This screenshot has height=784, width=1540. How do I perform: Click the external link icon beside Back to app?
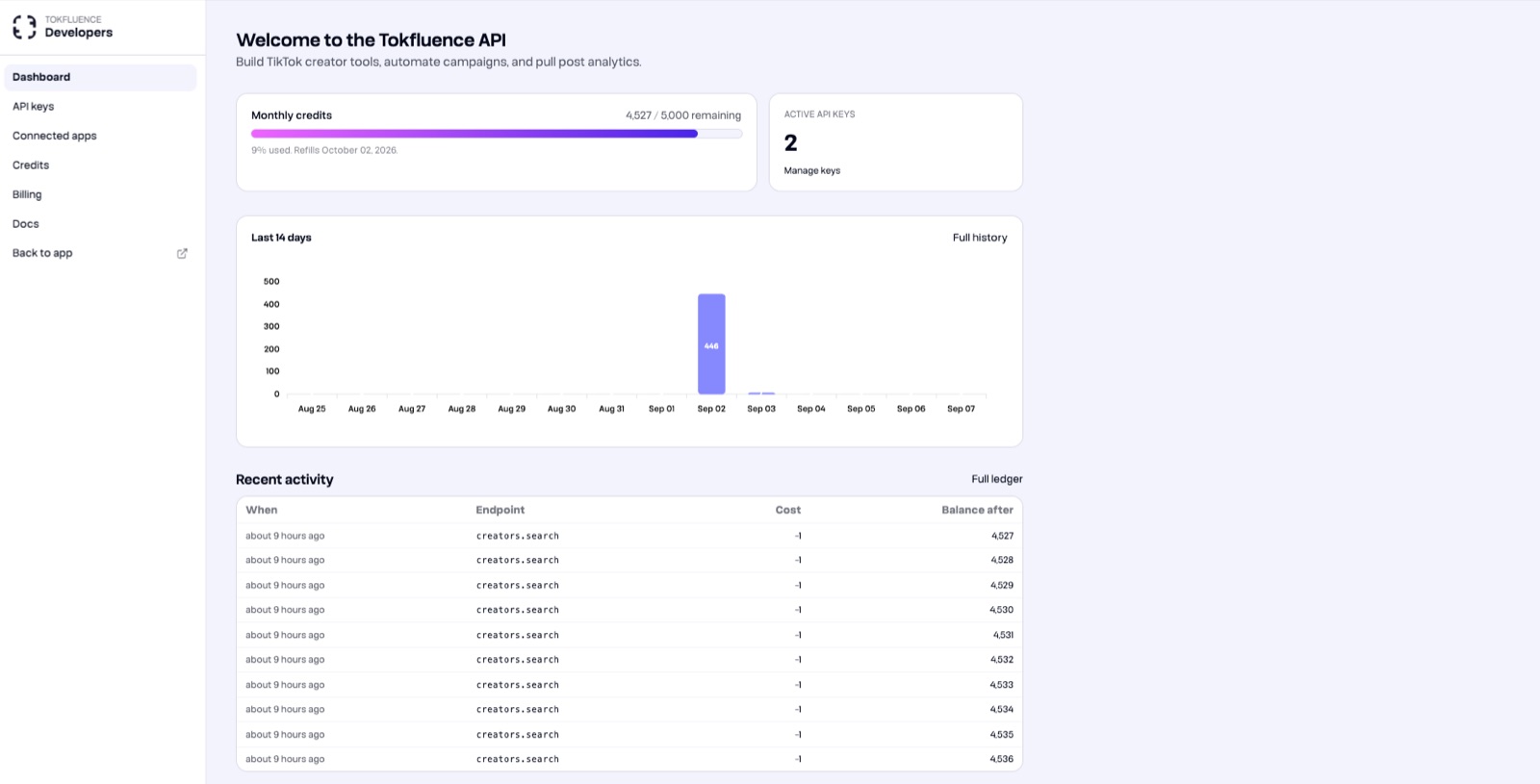point(182,253)
